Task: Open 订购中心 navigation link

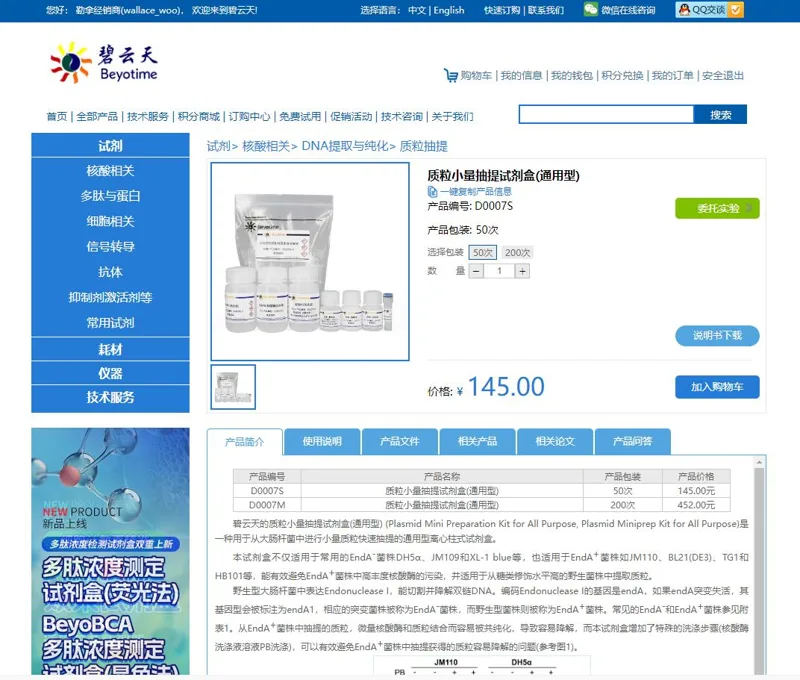Action: (249, 116)
